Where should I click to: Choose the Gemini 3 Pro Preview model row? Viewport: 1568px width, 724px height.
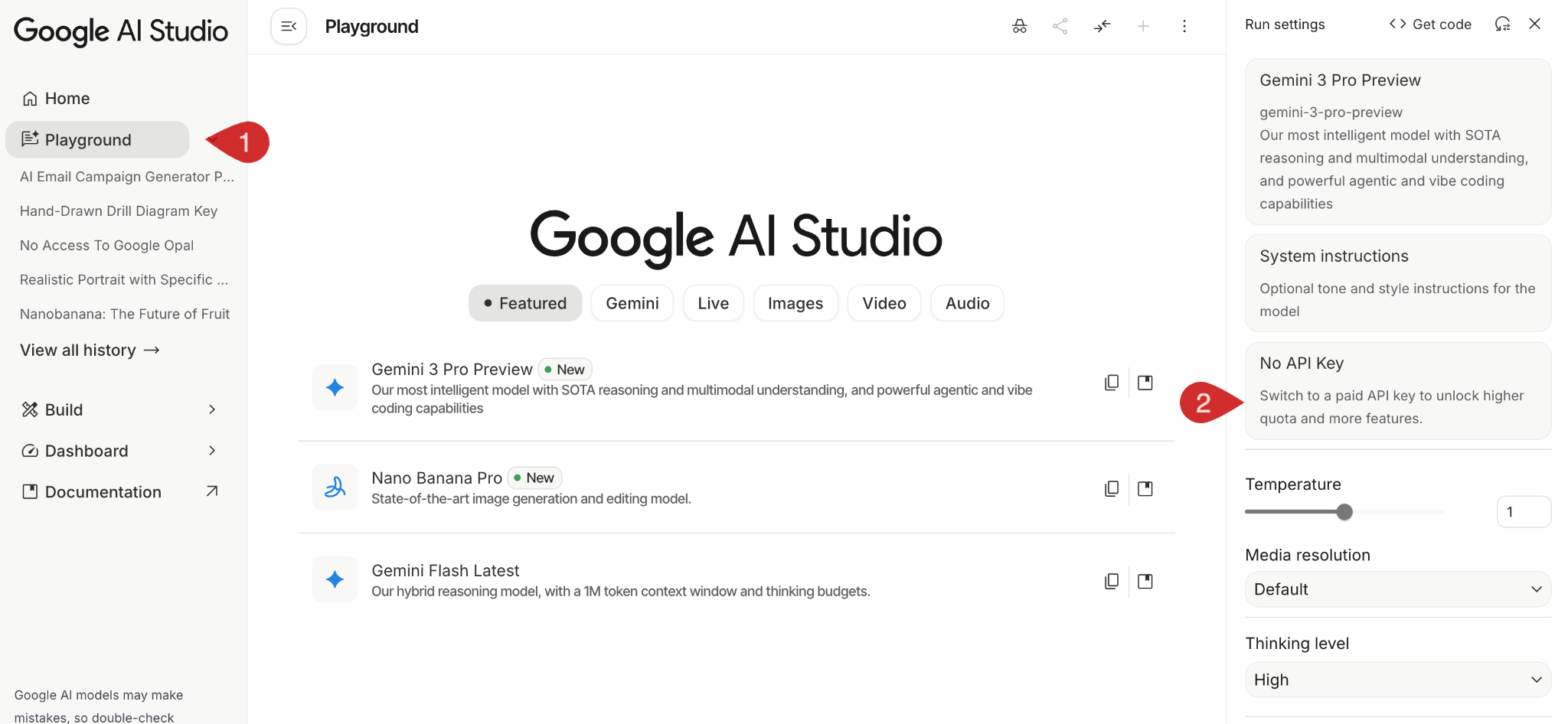click(x=737, y=387)
